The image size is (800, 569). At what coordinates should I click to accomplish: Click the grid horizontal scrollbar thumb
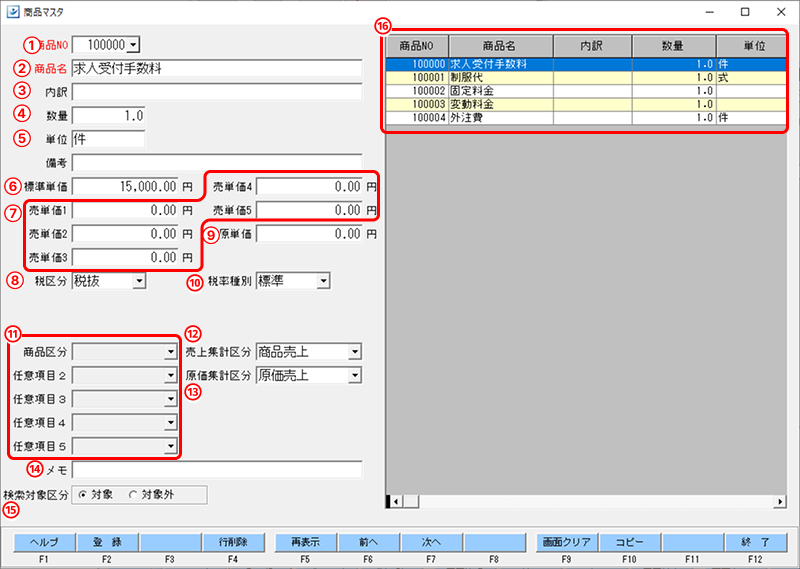pyautogui.click(x=411, y=502)
